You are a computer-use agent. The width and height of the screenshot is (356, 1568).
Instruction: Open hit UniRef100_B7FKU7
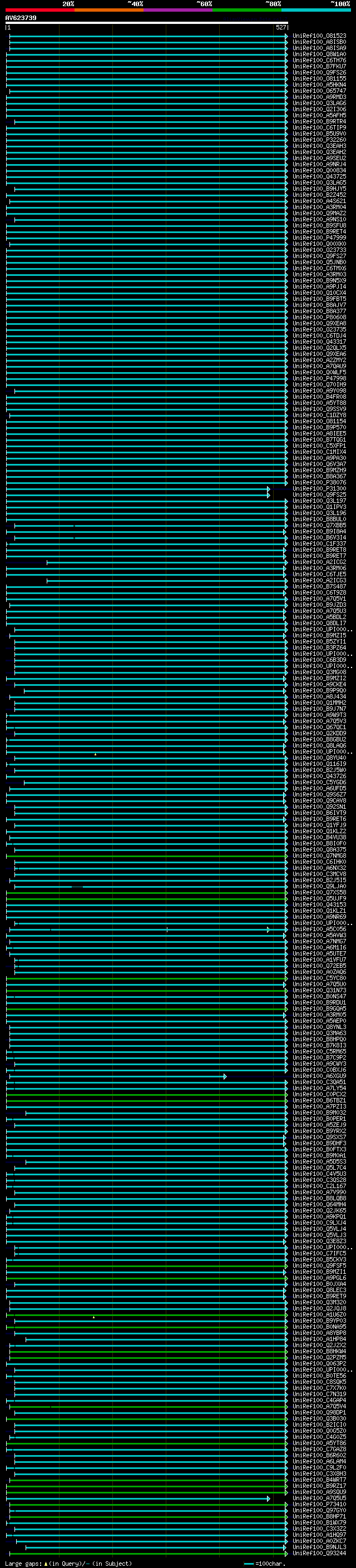[x=319, y=66]
